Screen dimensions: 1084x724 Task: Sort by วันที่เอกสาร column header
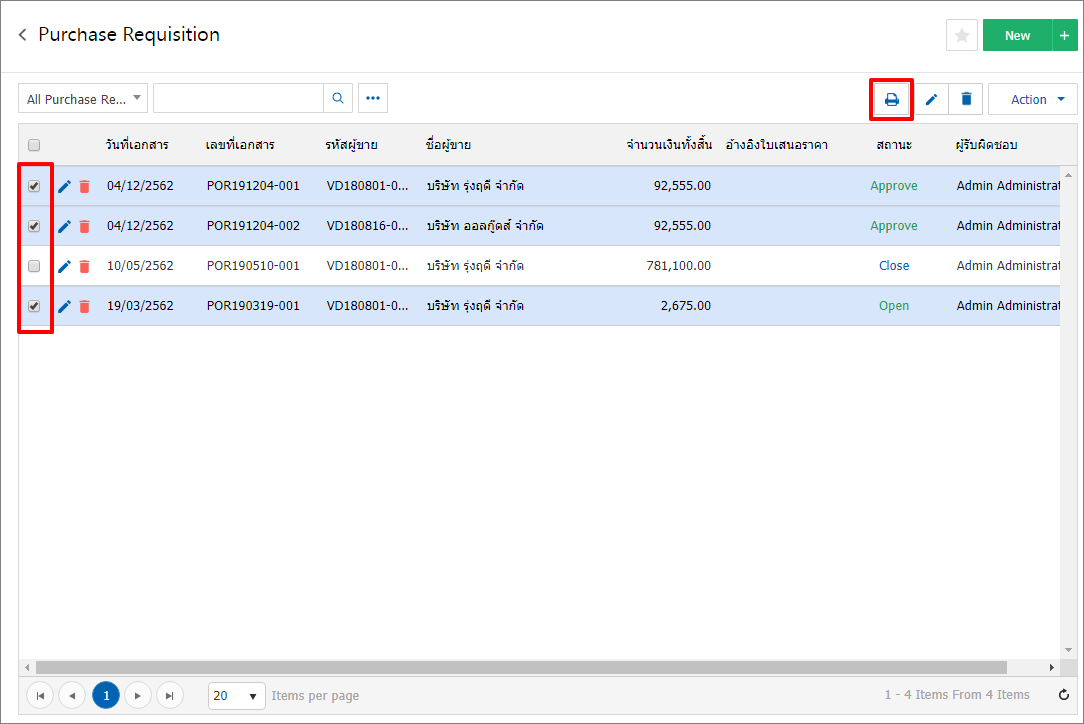coord(137,145)
